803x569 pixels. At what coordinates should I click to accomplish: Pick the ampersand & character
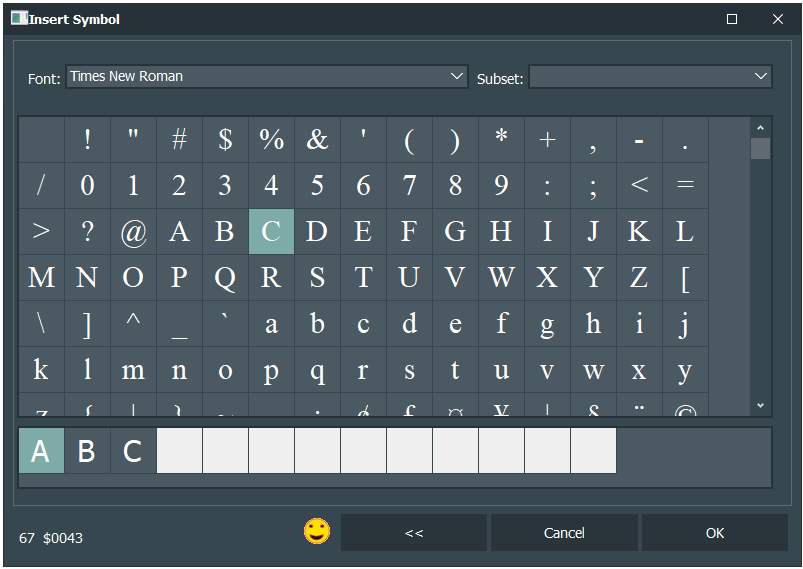tap(317, 139)
